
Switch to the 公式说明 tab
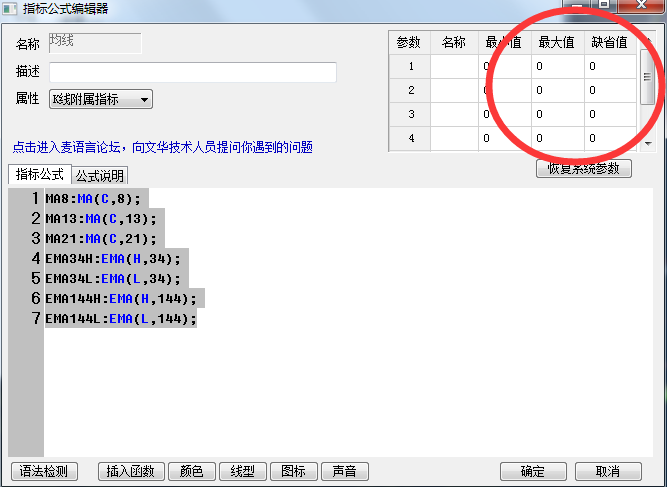(100, 176)
